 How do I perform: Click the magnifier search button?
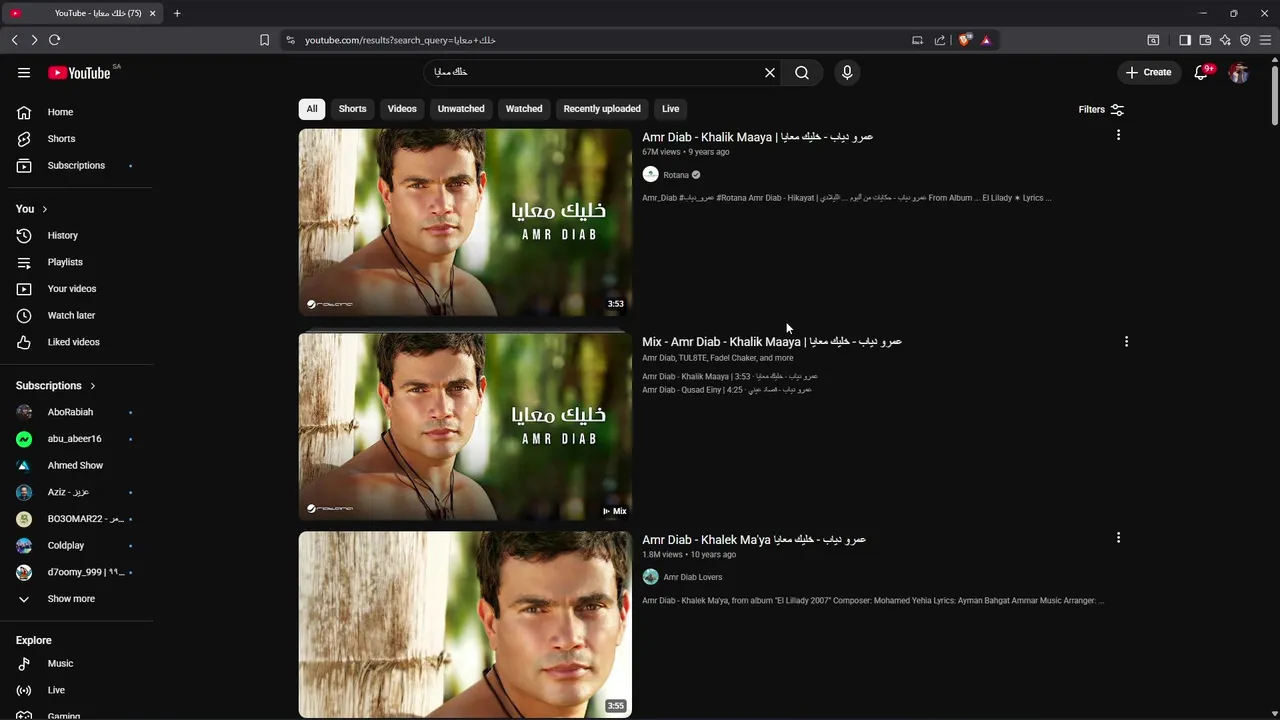pyautogui.click(x=802, y=72)
